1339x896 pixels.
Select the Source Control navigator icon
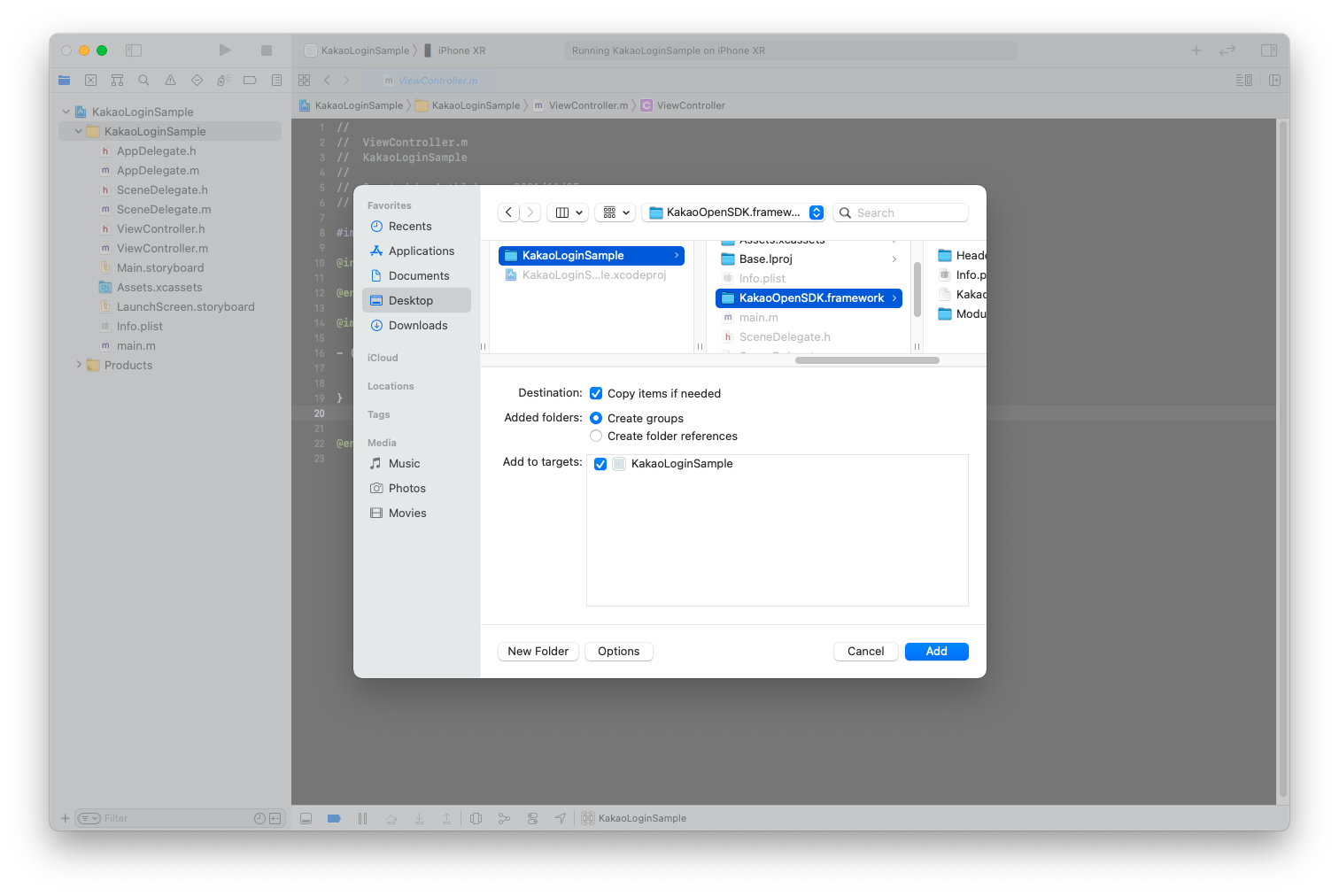90,81
